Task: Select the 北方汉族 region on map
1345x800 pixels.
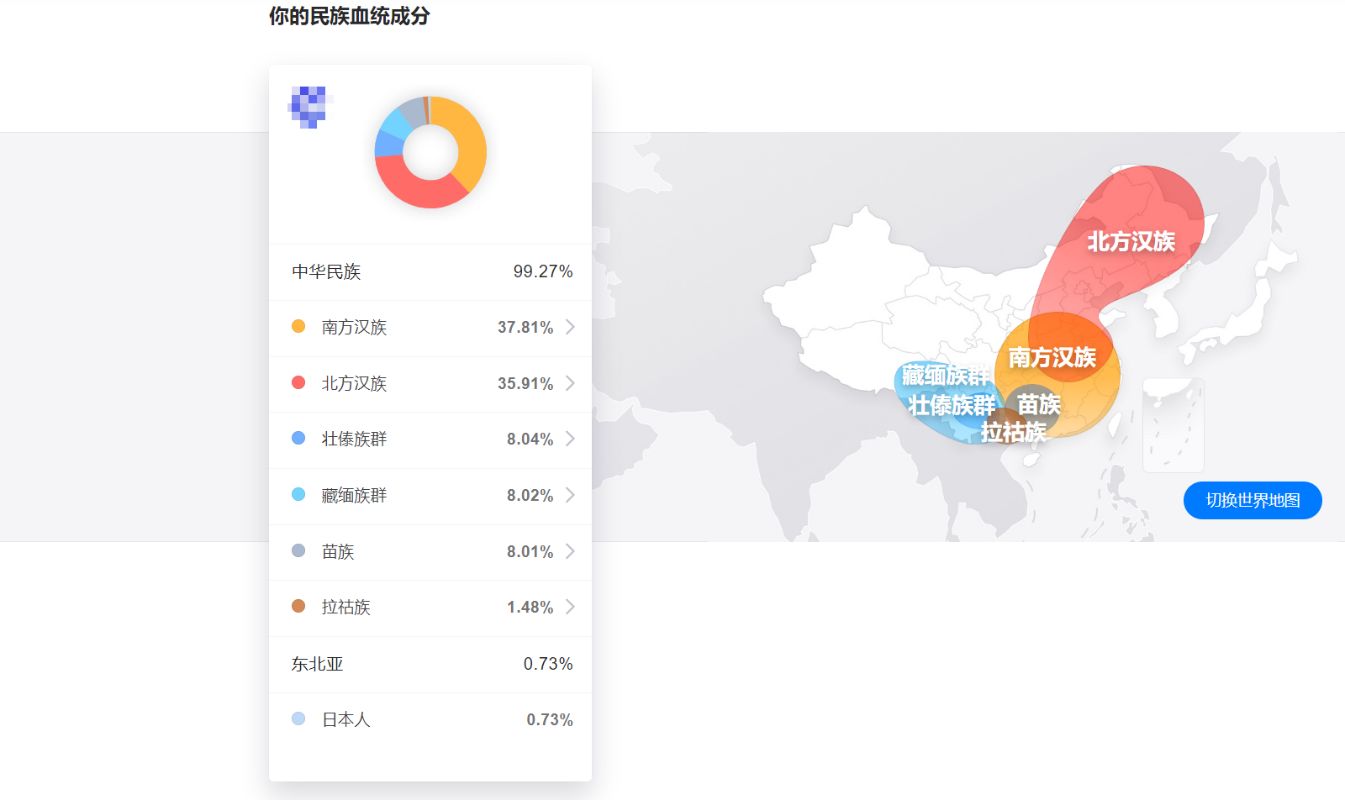Action: tap(1131, 241)
